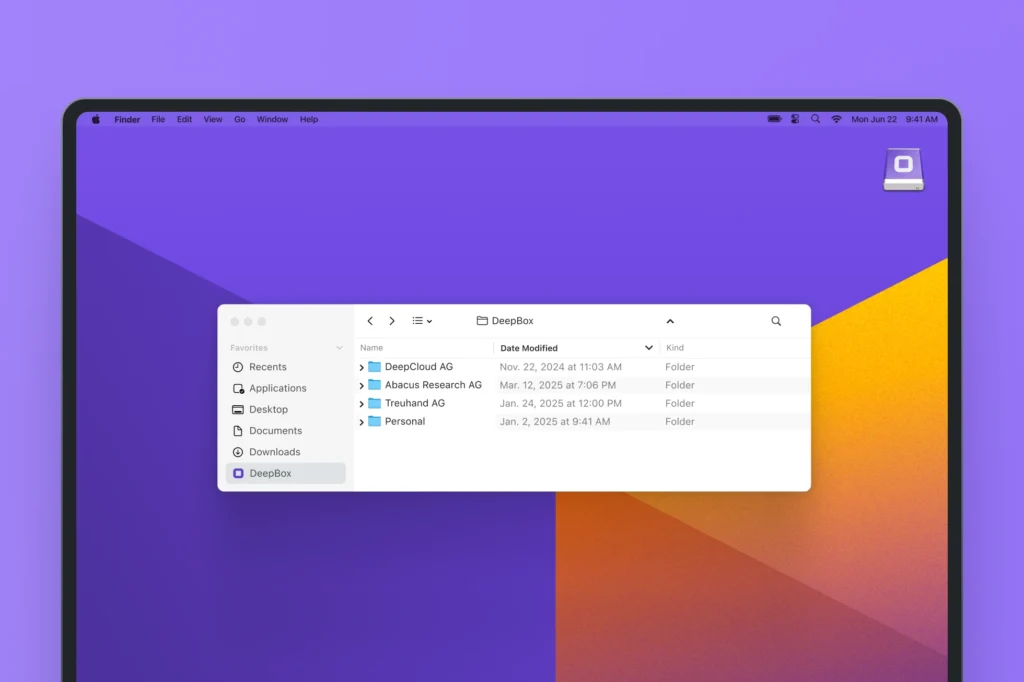Click the DeepBox sidebar icon
The height and width of the screenshot is (682, 1024).
(238, 474)
